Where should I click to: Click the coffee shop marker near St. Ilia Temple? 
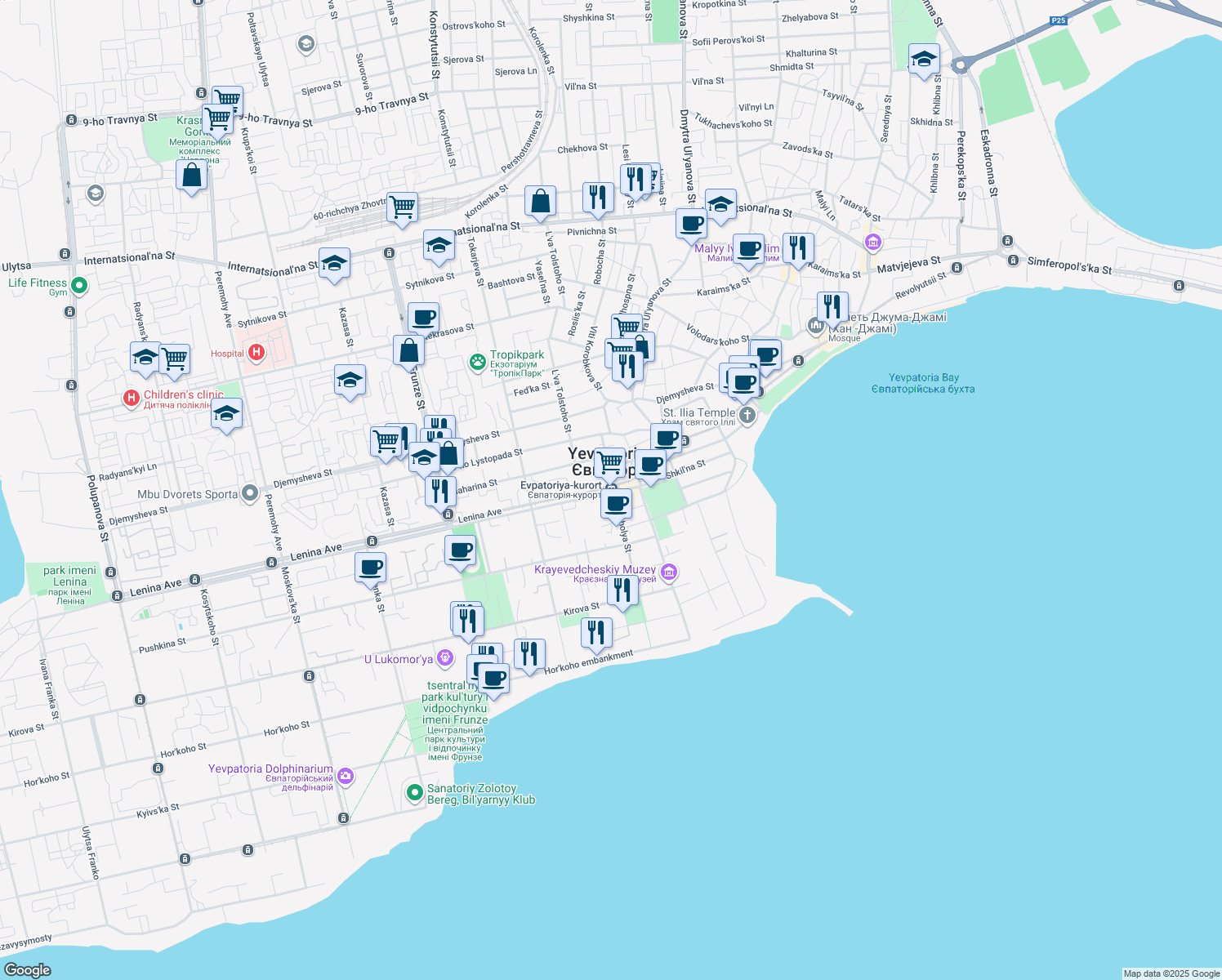743,382
